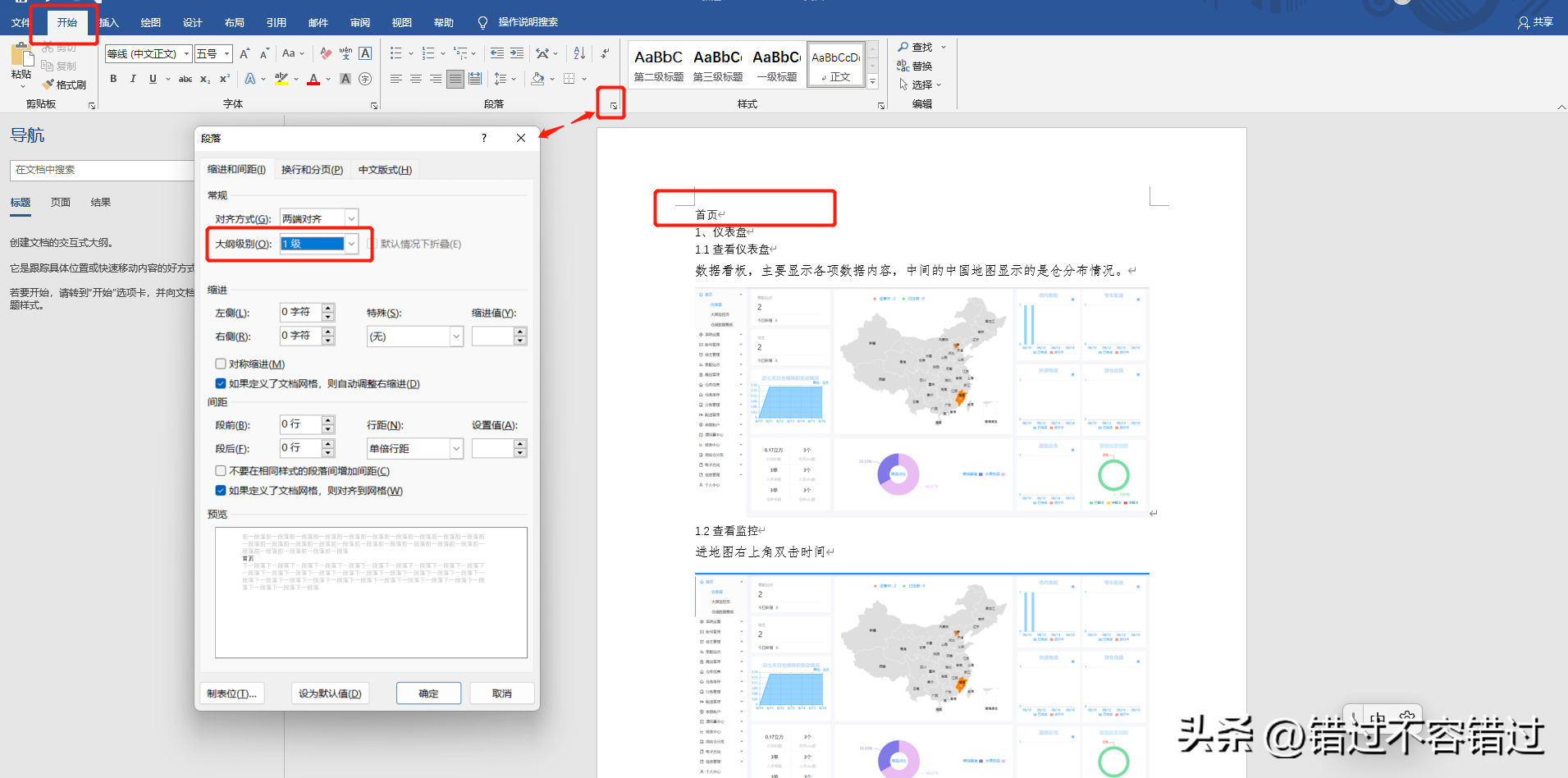The width and height of the screenshot is (1568, 778).
Task: Apply Underline formatting
Action: 153,79
